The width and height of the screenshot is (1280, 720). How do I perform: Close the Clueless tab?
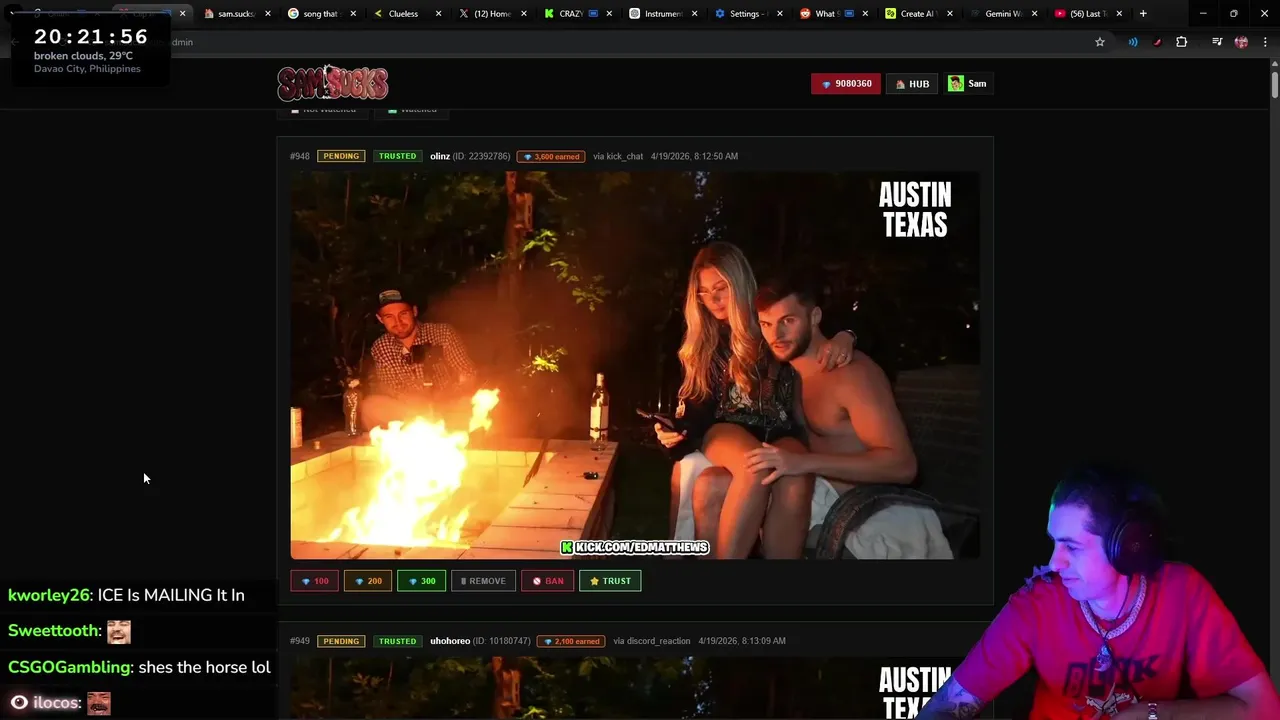coord(438,14)
